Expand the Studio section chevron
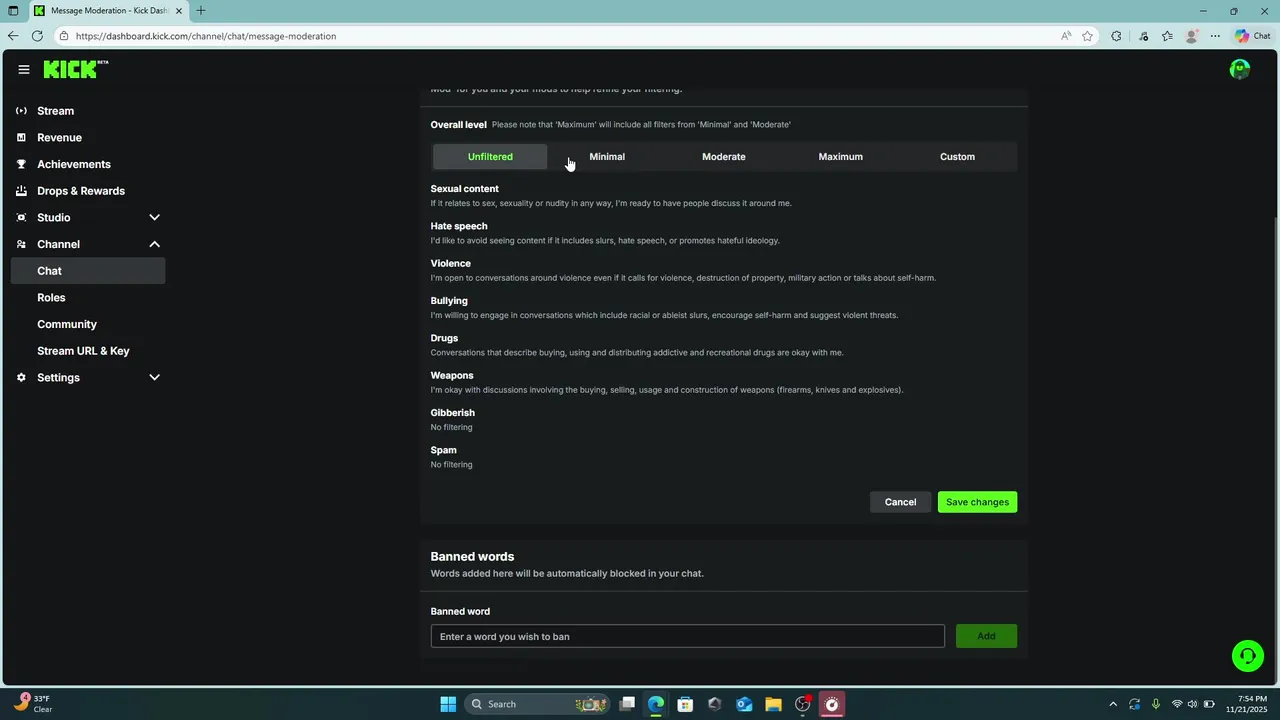This screenshot has width=1280, height=720. coord(154,217)
